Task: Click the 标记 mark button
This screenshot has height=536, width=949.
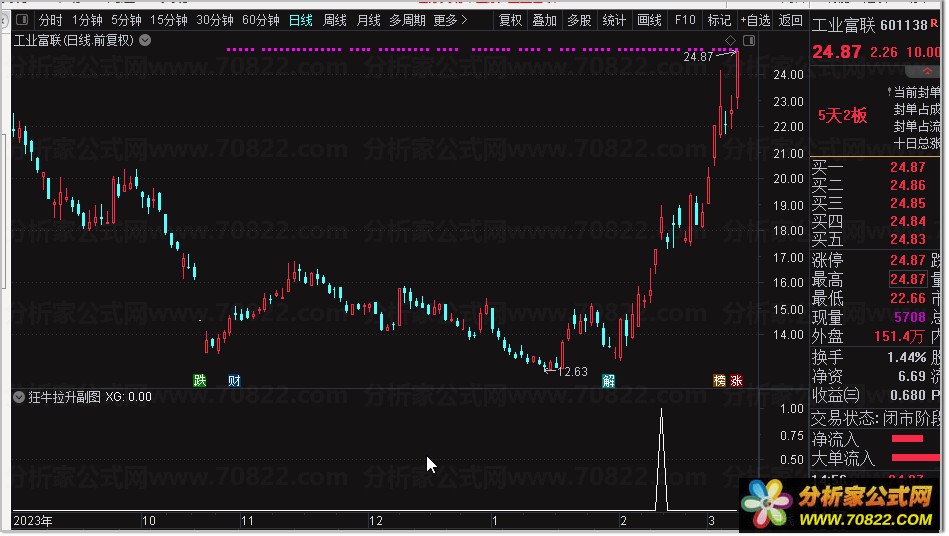Action: [x=719, y=21]
